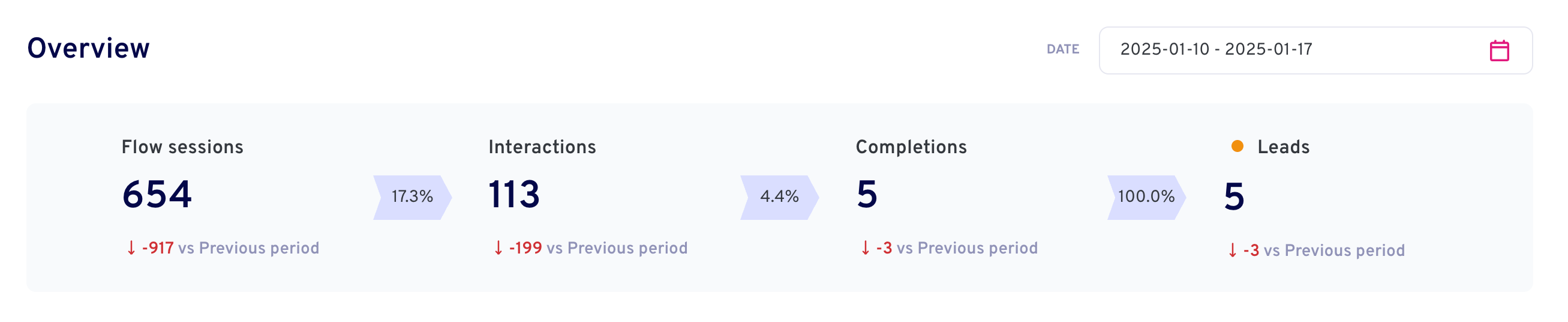Select the 4.4% conversion arrow badge

779,197
